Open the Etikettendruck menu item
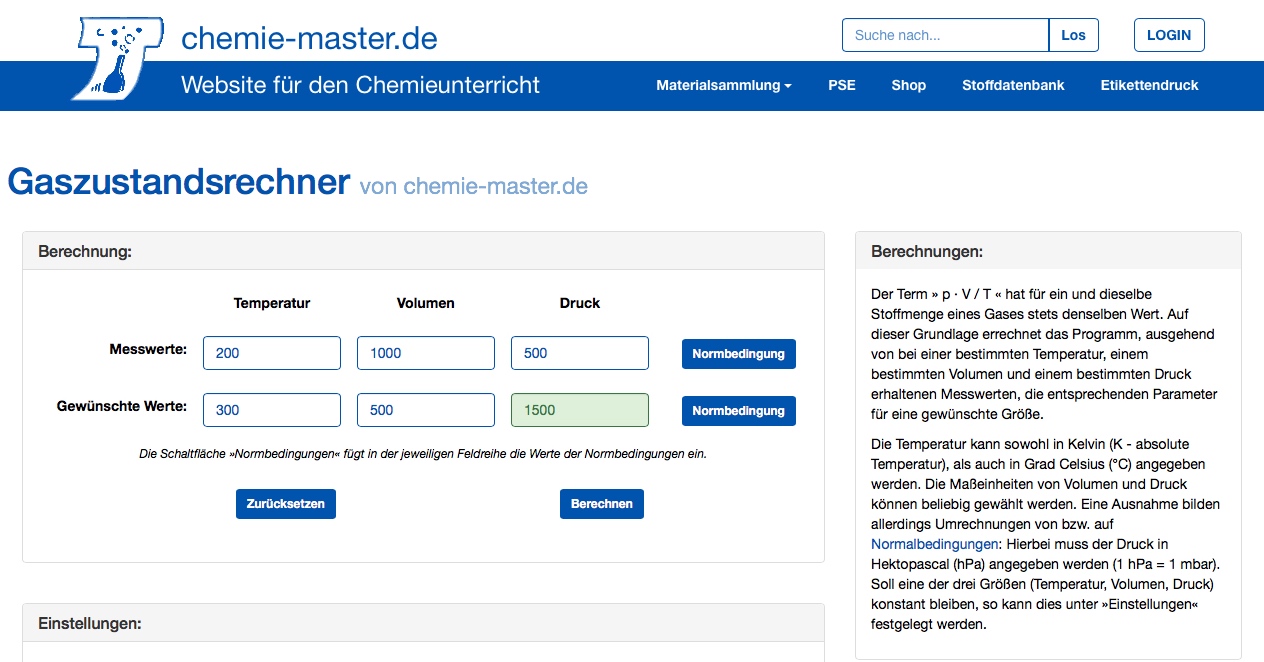 coord(1149,85)
